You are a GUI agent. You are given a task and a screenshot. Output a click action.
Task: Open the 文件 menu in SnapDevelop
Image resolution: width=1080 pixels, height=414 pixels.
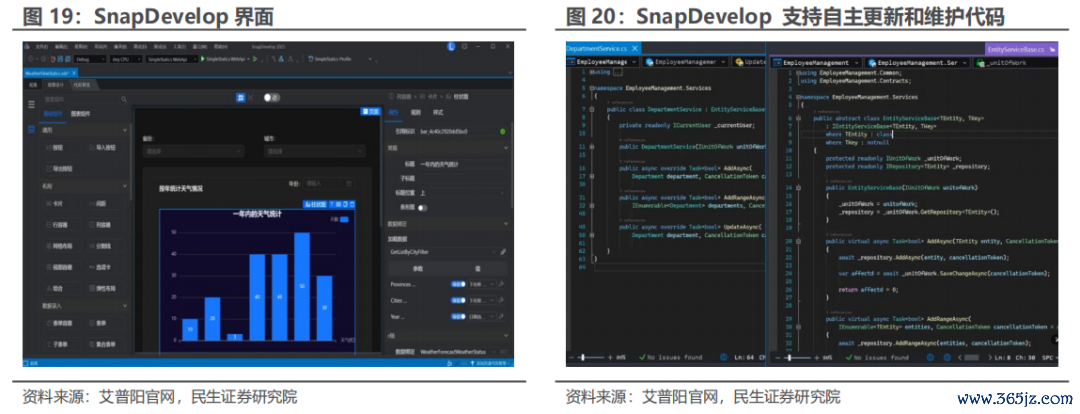click(x=41, y=46)
